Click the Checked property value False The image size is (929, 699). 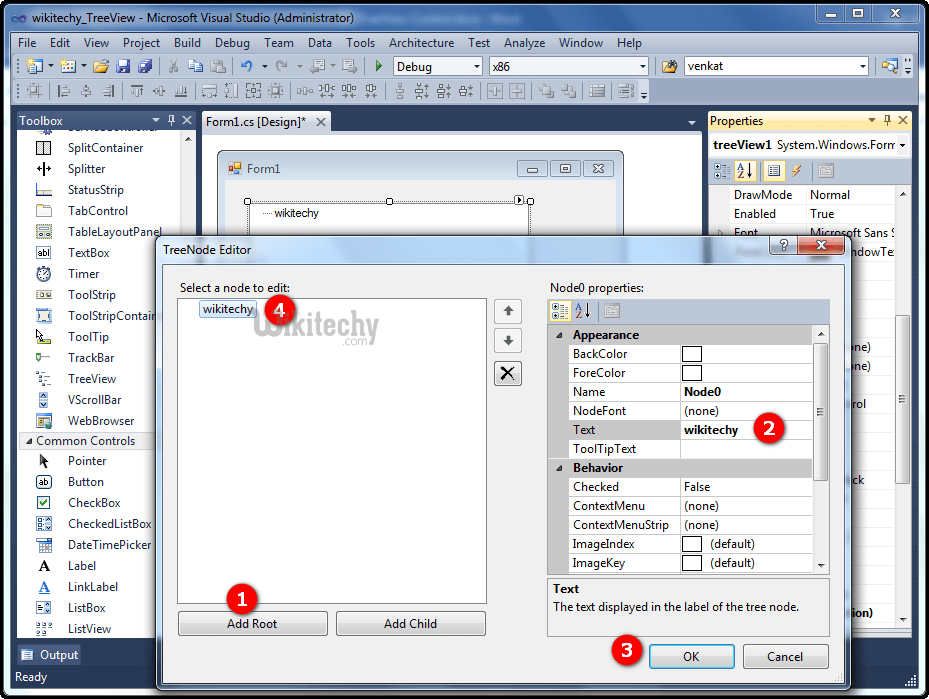[x=746, y=487]
